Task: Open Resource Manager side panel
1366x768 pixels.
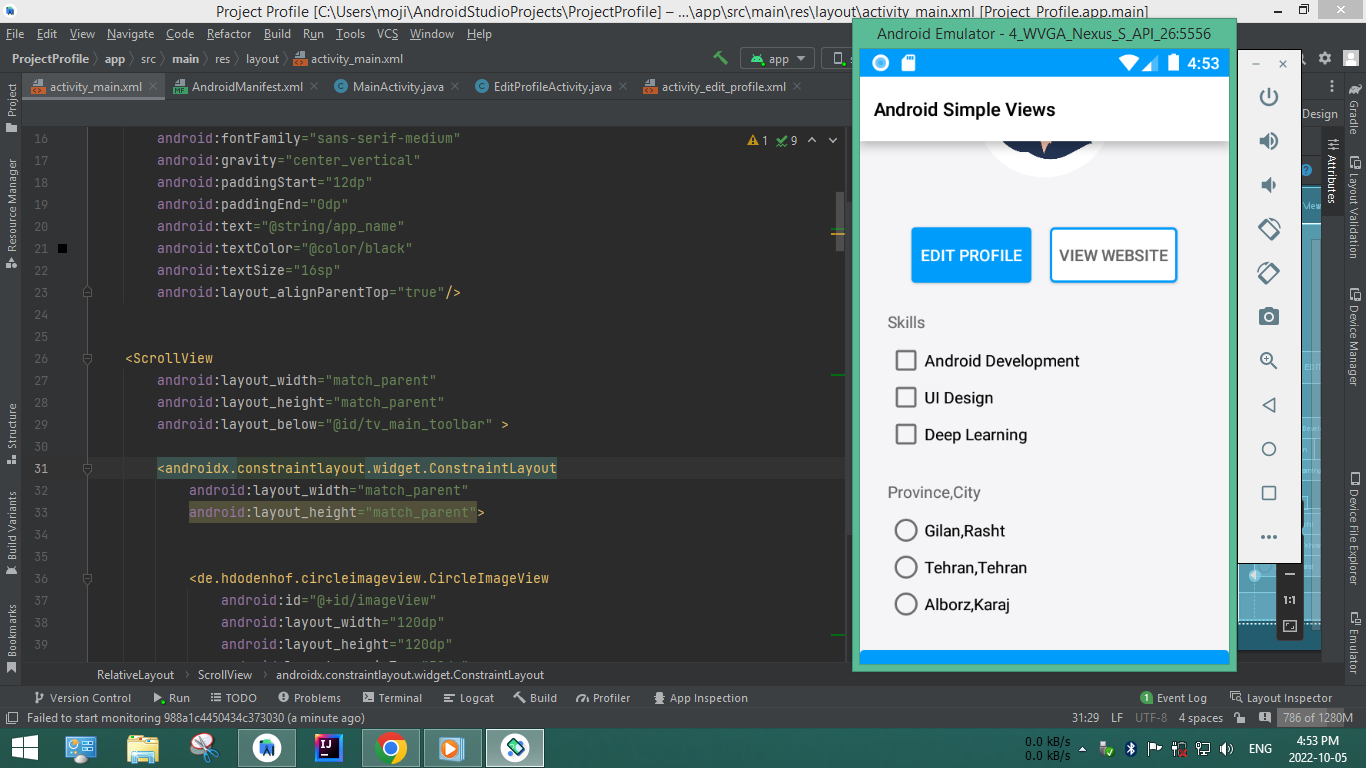Action: click(x=12, y=212)
